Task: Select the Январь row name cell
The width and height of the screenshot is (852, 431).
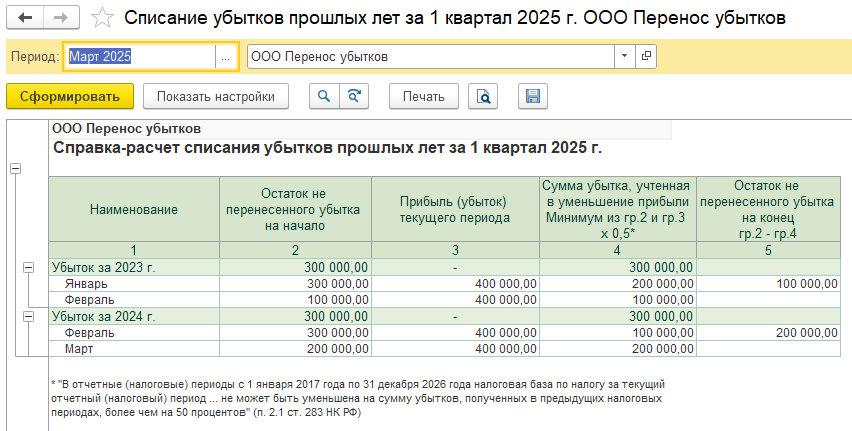Action: click(134, 284)
